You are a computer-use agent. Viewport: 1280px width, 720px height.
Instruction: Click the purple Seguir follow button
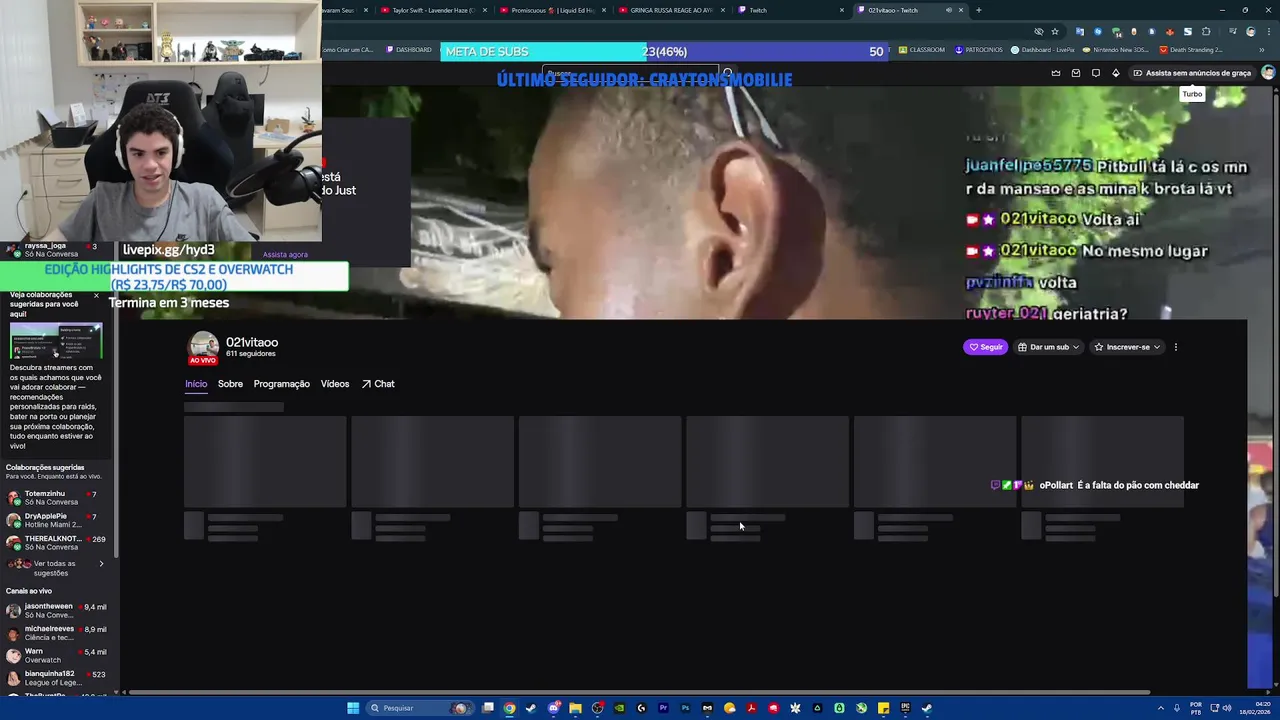[x=985, y=347]
